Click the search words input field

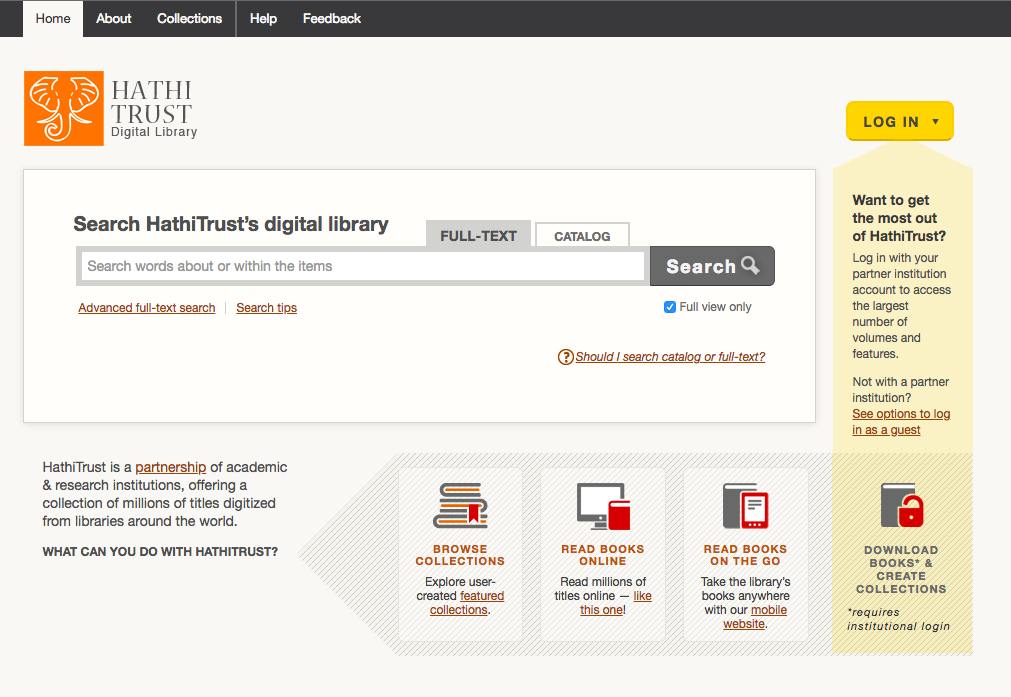click(363, 266)
